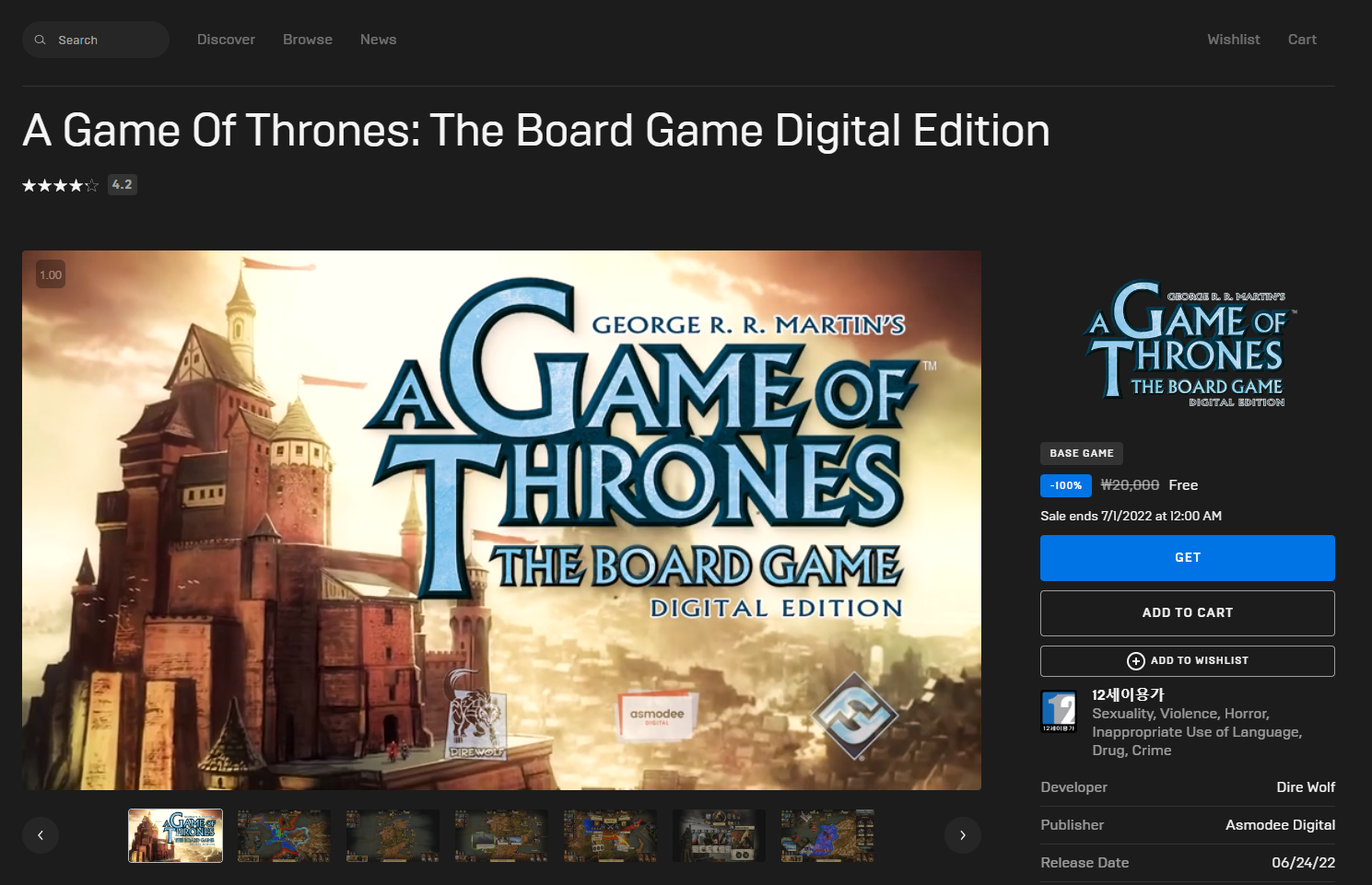The image size is (1372, 885).
Task: Click the 12세이용가 rating title
Action: click(x=1128, y=694)
